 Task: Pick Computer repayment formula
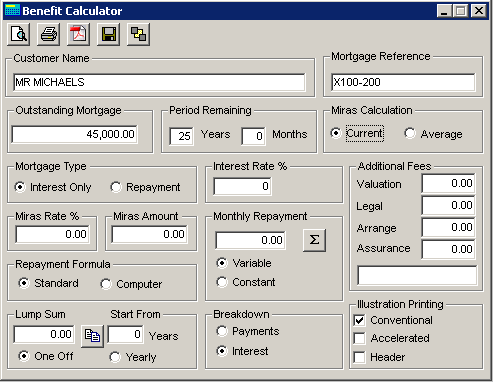coord(131,284)
